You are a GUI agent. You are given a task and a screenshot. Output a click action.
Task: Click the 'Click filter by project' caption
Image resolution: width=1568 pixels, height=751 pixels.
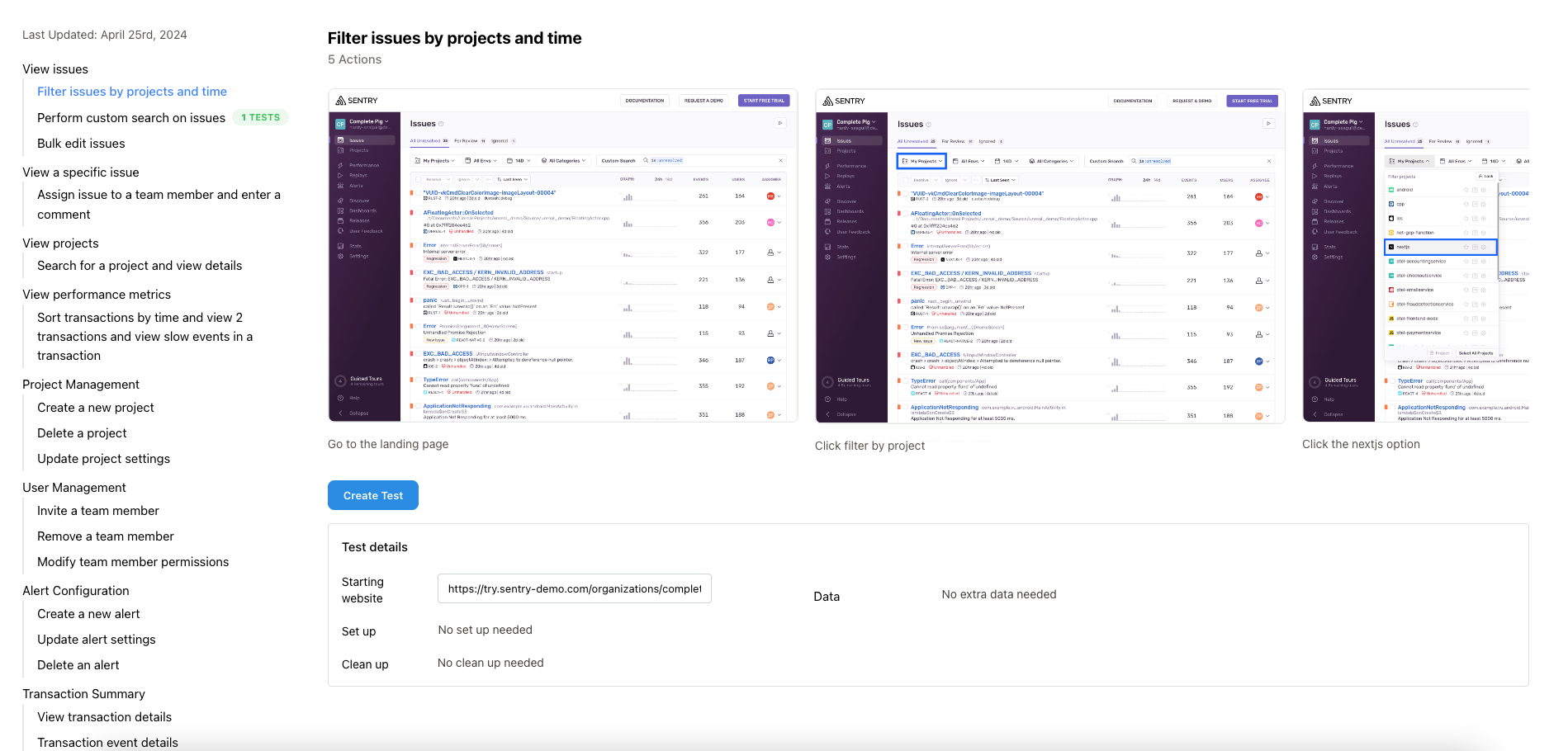click(x=869, y=446)
